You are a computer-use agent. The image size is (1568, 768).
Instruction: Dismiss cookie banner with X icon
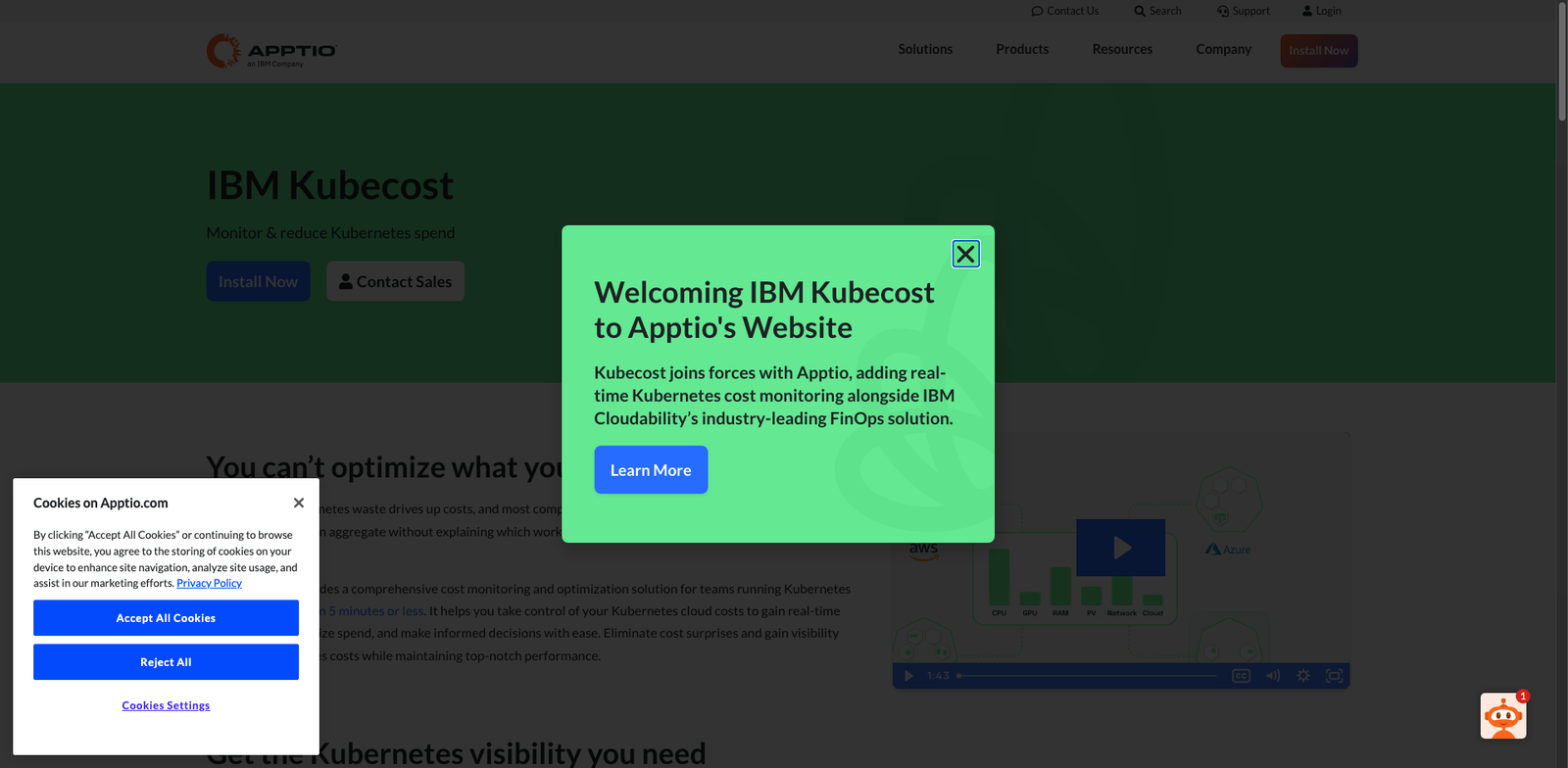pos(299,503)
